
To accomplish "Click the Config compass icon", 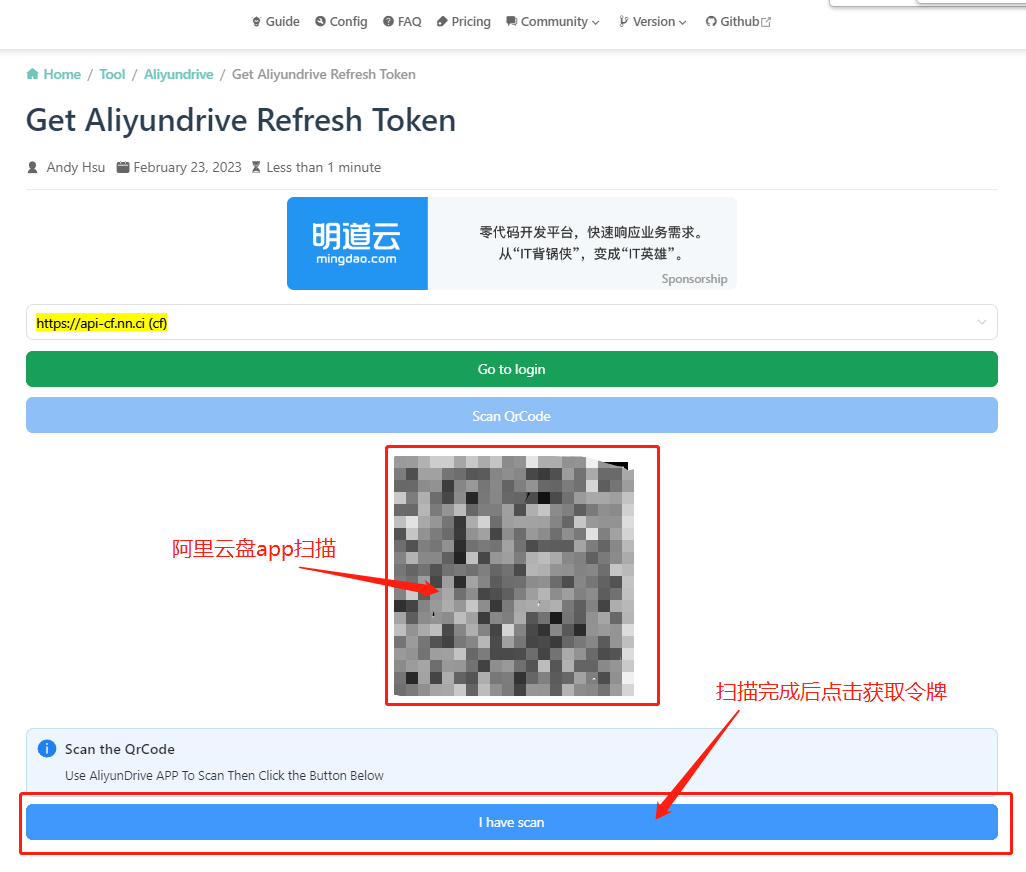I will click(x=320, y=22).
